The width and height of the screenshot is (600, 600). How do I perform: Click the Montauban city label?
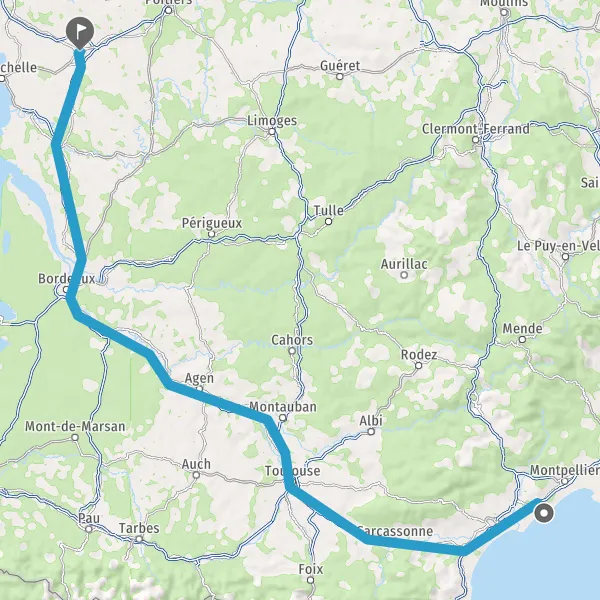283,407
